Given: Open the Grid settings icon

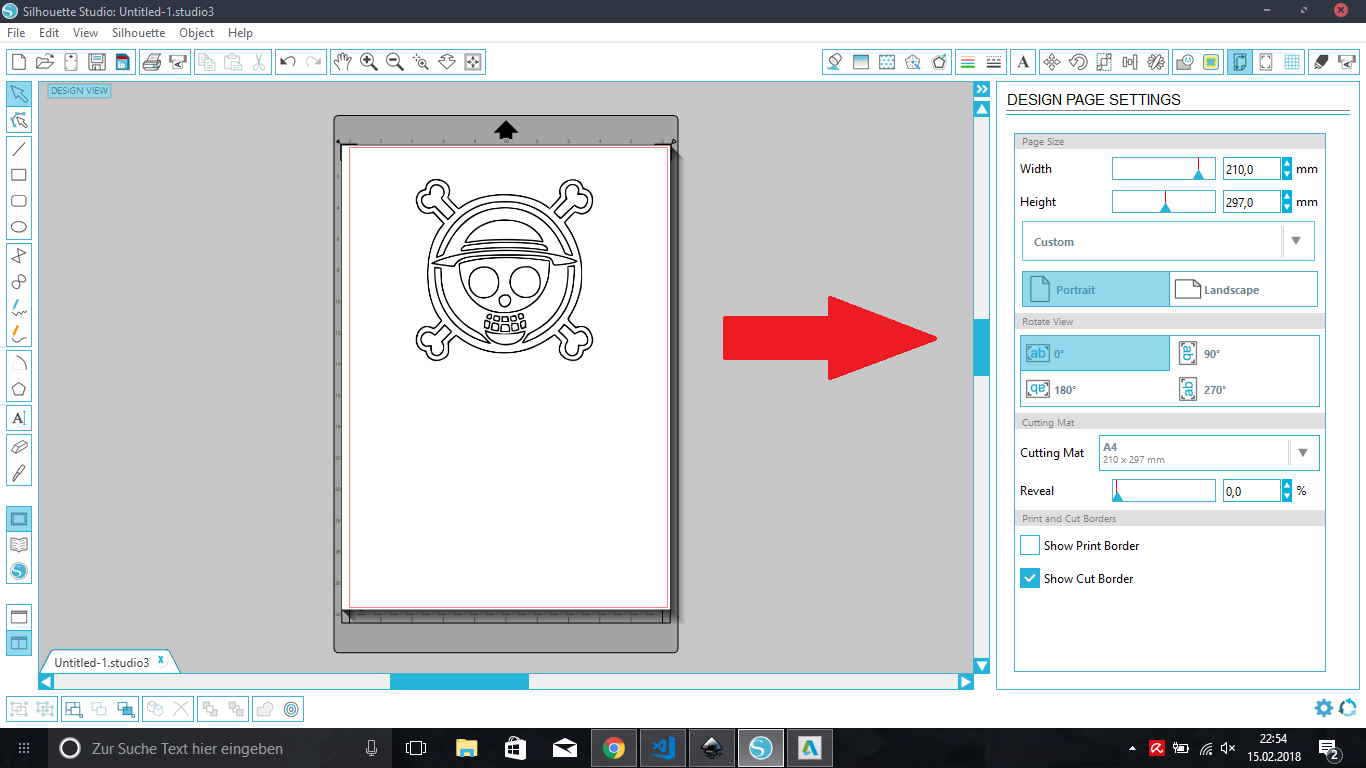Looking at the screenshot, I should click(x=1292, y=62).
